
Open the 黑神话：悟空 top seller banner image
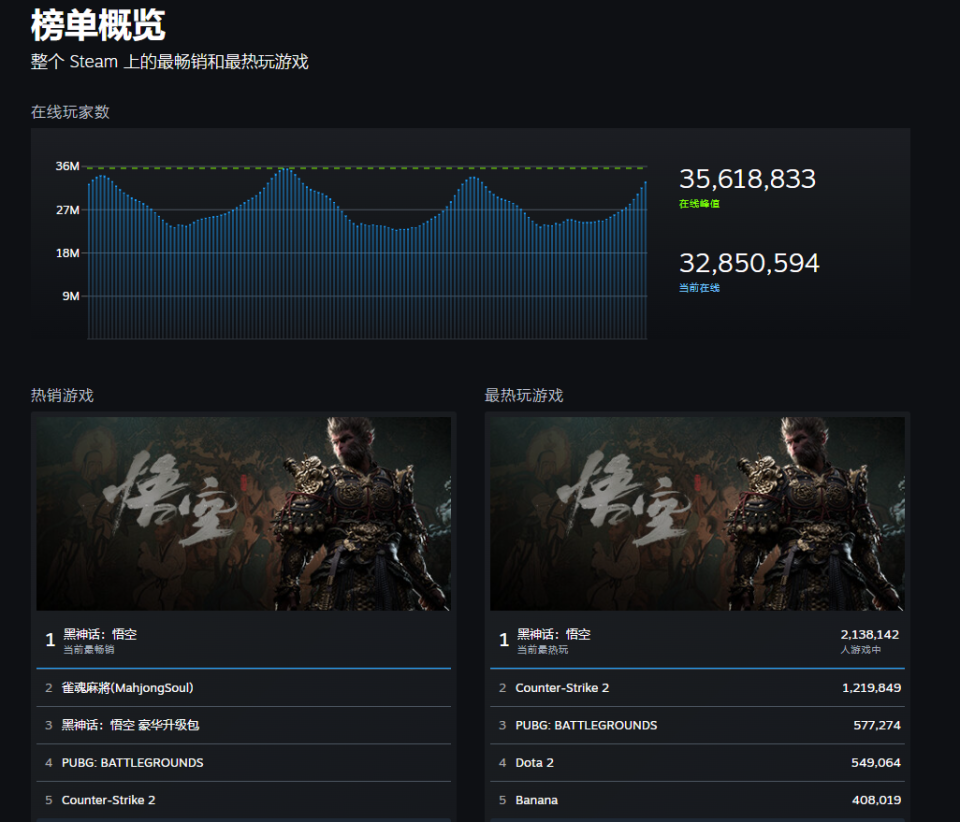pos(244,514)
